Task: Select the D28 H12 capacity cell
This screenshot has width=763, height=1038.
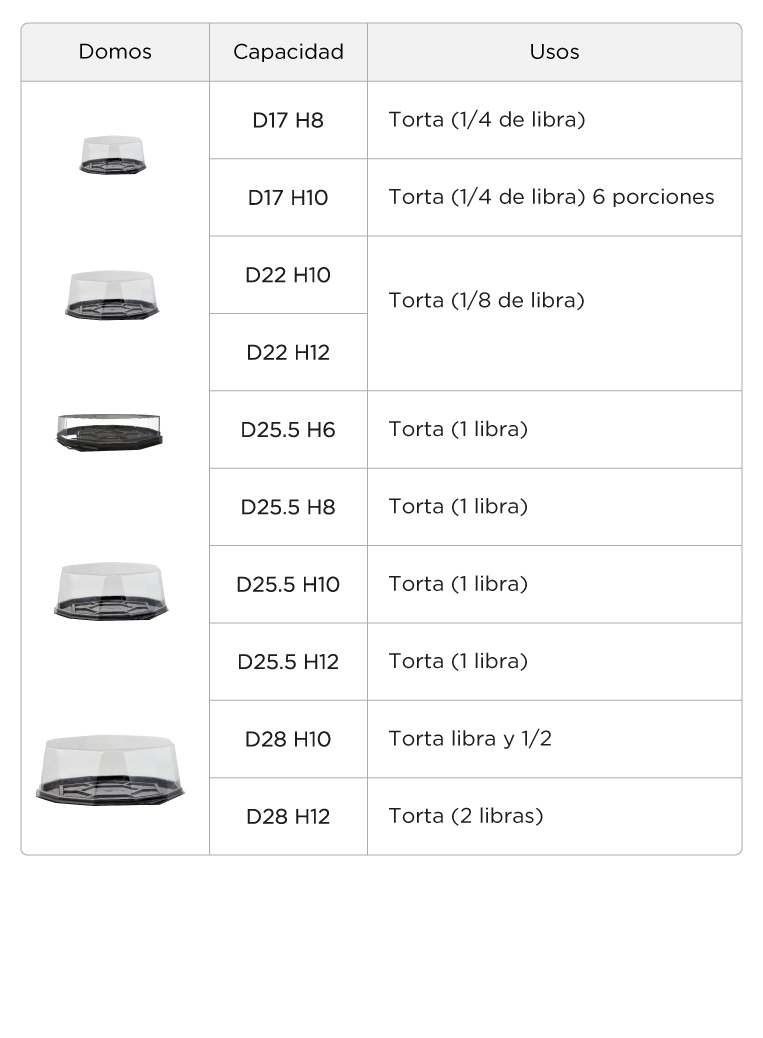Action: (x=289, y=816)
